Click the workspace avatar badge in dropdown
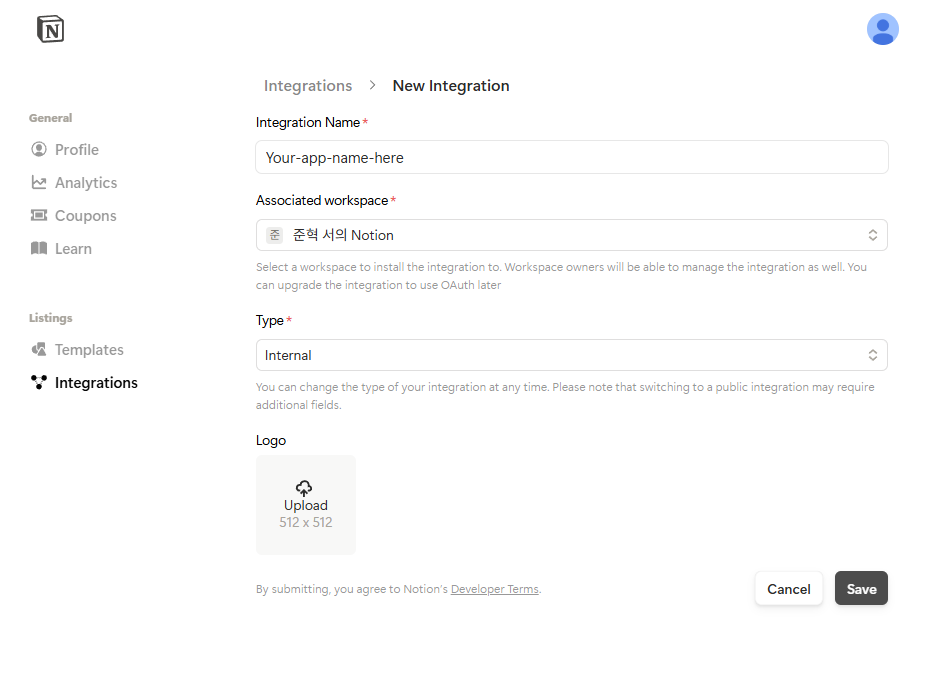The width and height of the screenshot is (933, 680). tap(274, 235)
